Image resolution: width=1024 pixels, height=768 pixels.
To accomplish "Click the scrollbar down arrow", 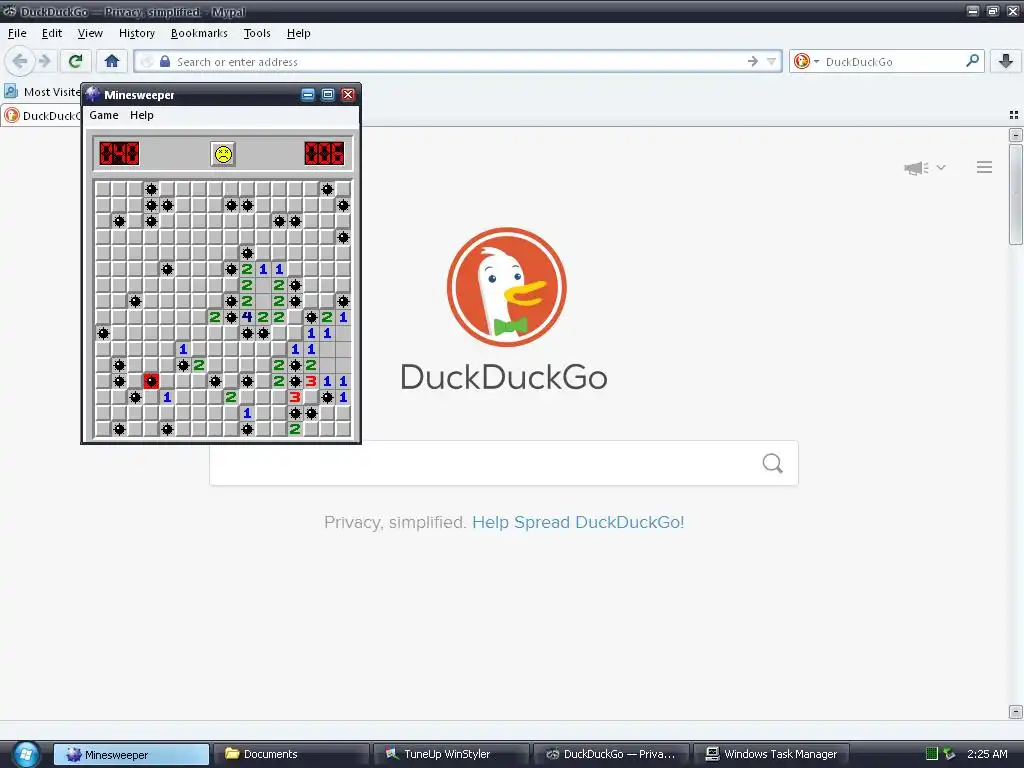I will [1016, 711].
